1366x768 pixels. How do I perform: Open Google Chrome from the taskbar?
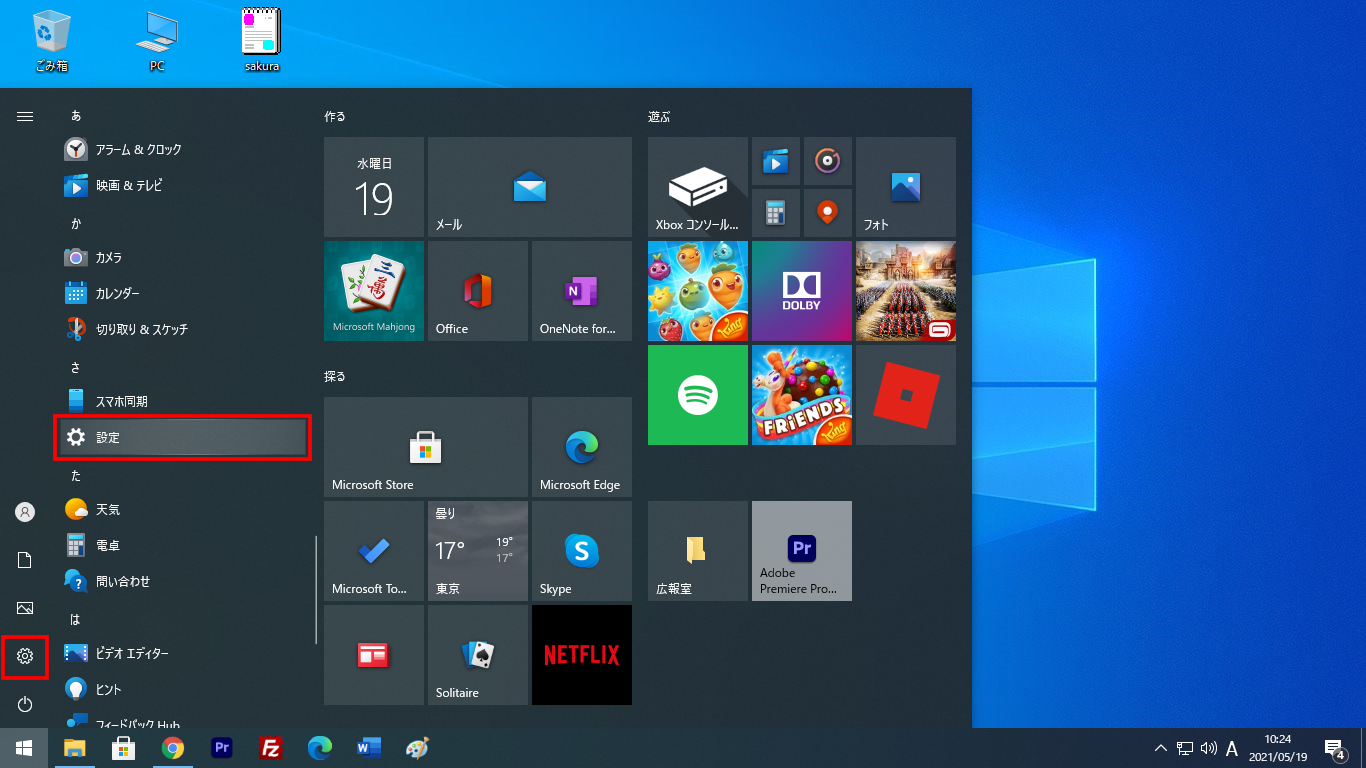click(173, 748)
